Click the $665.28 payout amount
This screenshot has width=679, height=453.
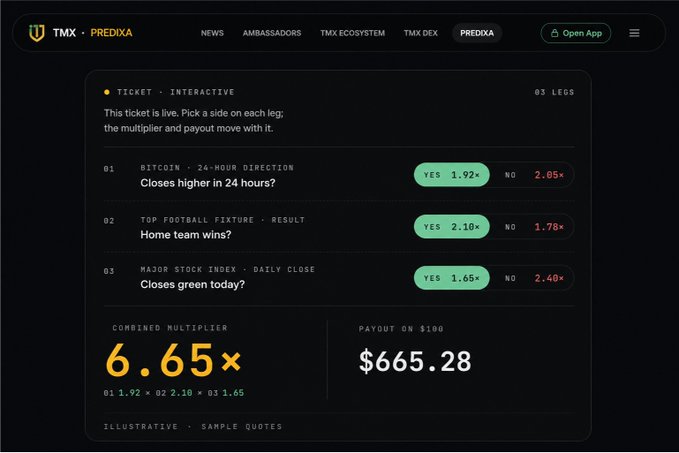pyautogui.click(x=415, y=362)
